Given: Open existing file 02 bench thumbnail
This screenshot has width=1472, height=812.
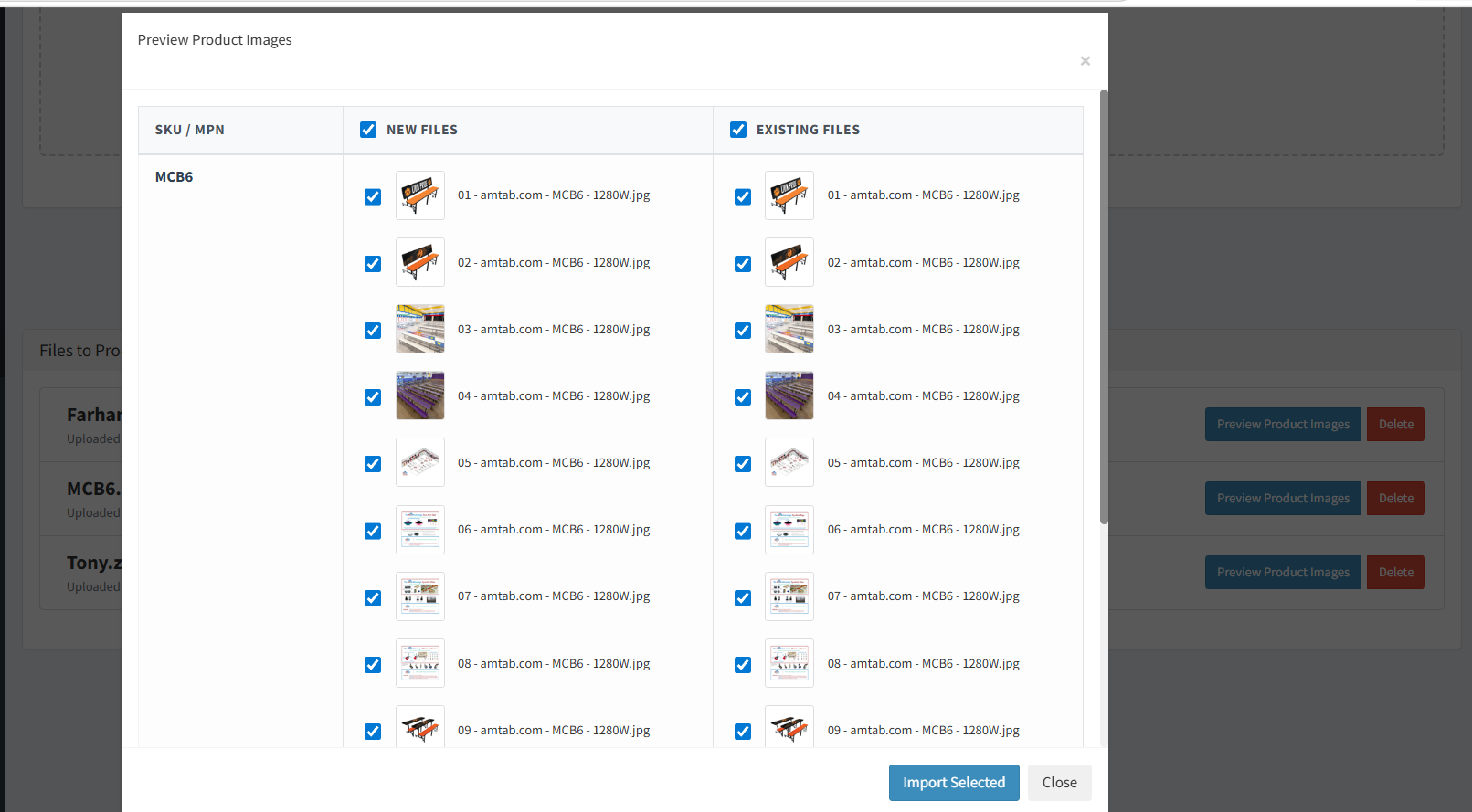Looking at the screenshot, I should click(789, 262).
